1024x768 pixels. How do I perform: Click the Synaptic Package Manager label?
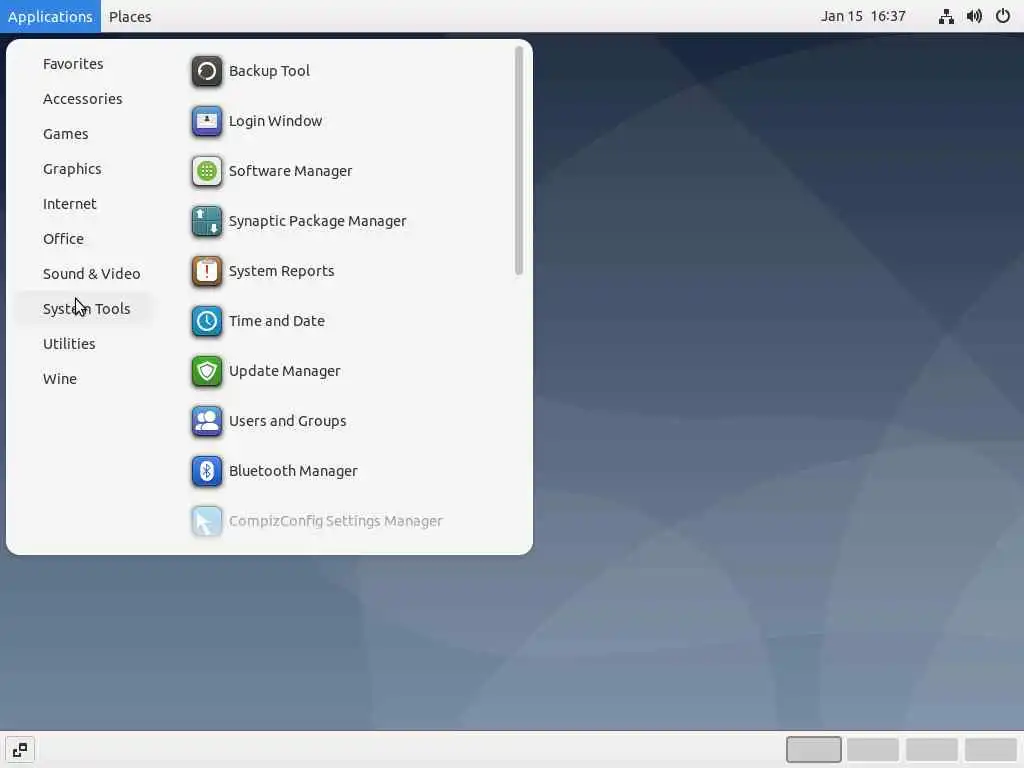tap(317, 221)
